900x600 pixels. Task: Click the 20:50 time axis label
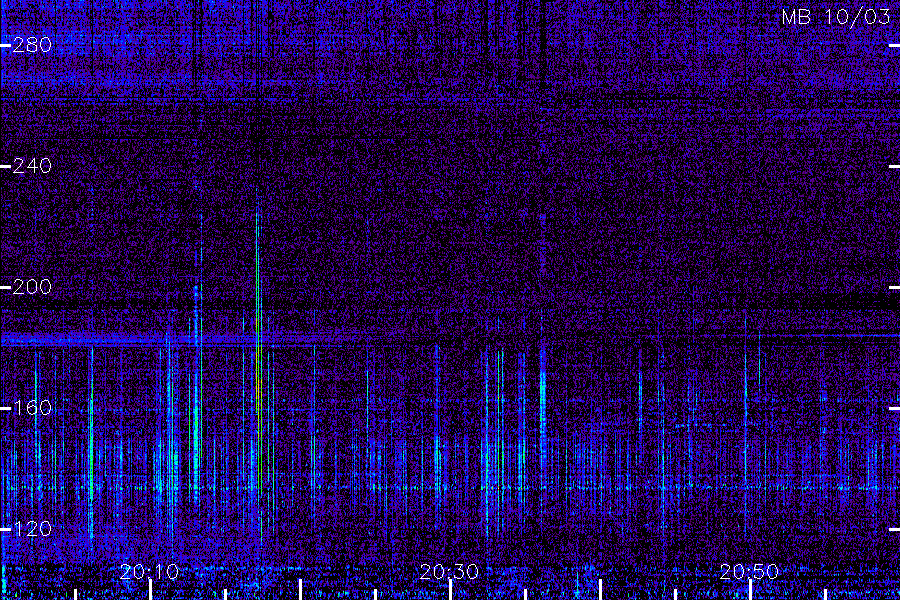[x=749, y=572]
